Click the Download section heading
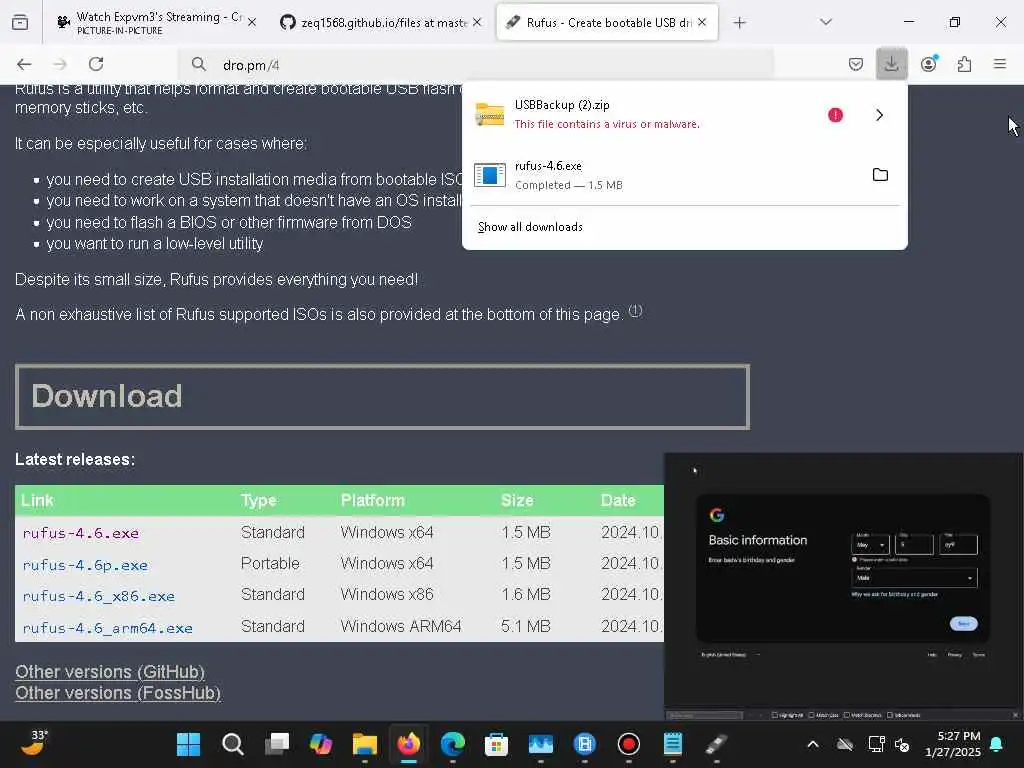The height and width of the screenshot is (768, 1024). pyautogui.click(x=106, y=396)
